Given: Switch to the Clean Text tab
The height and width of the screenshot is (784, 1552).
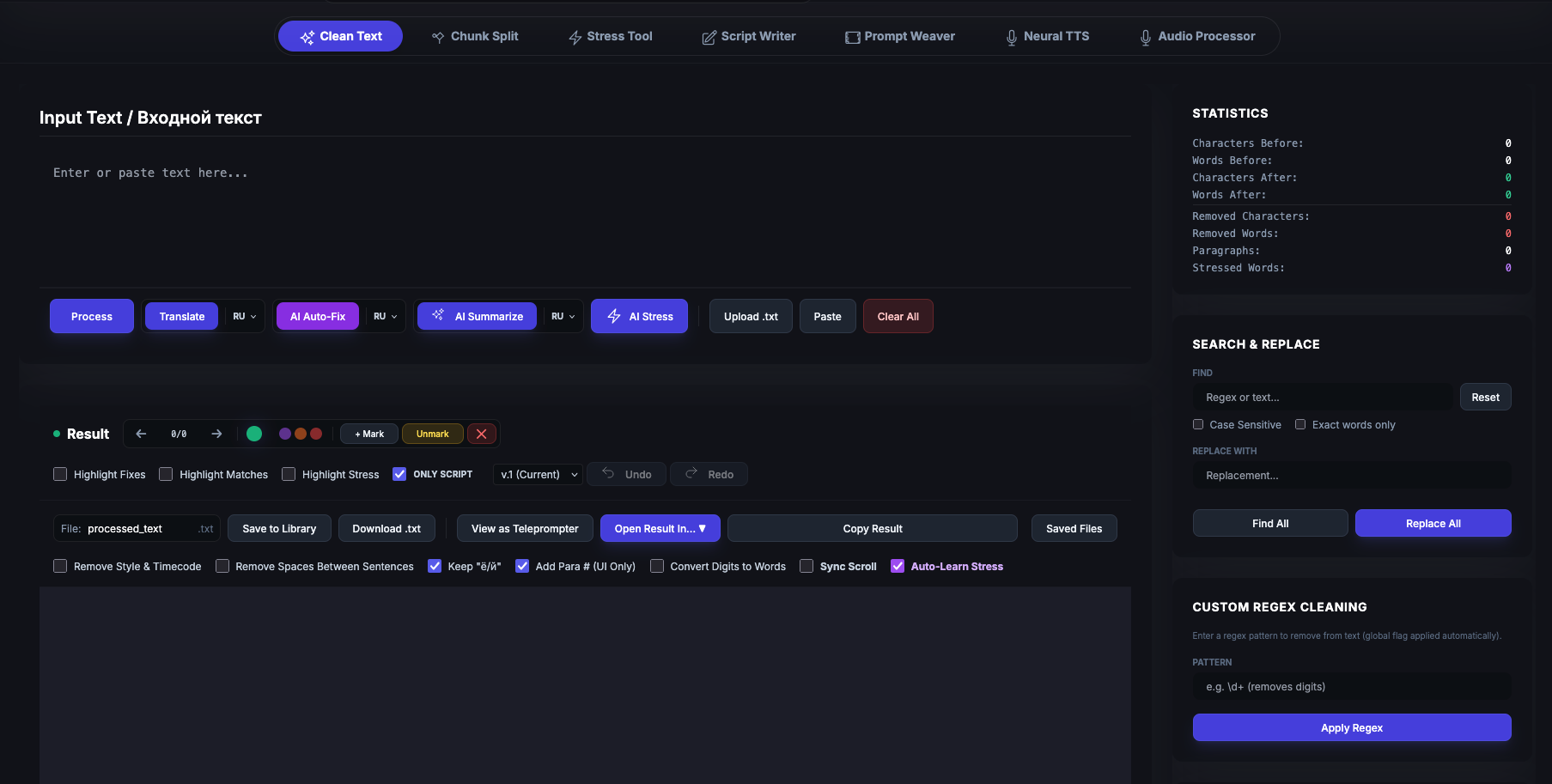Looking at the screenshot, I should pos(340,36).
